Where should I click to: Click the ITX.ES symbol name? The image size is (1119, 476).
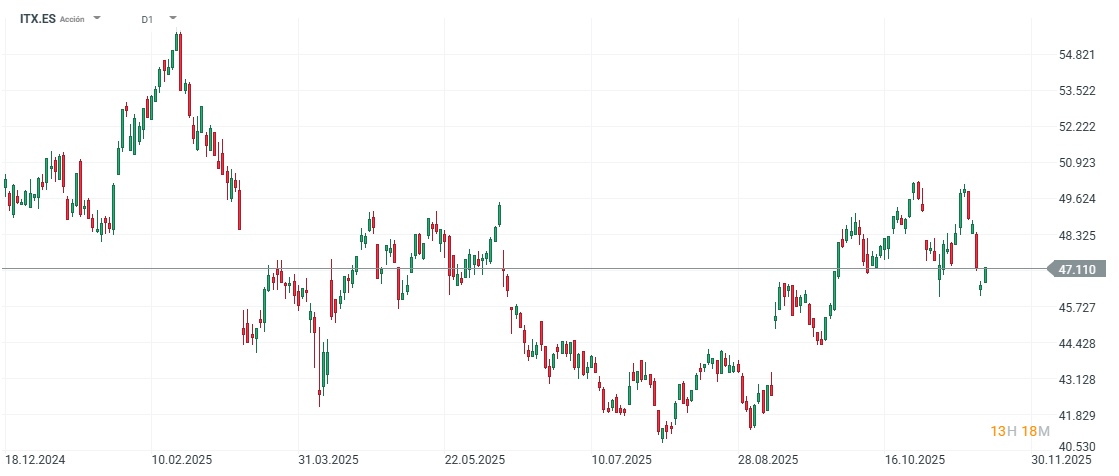[37, 19]
